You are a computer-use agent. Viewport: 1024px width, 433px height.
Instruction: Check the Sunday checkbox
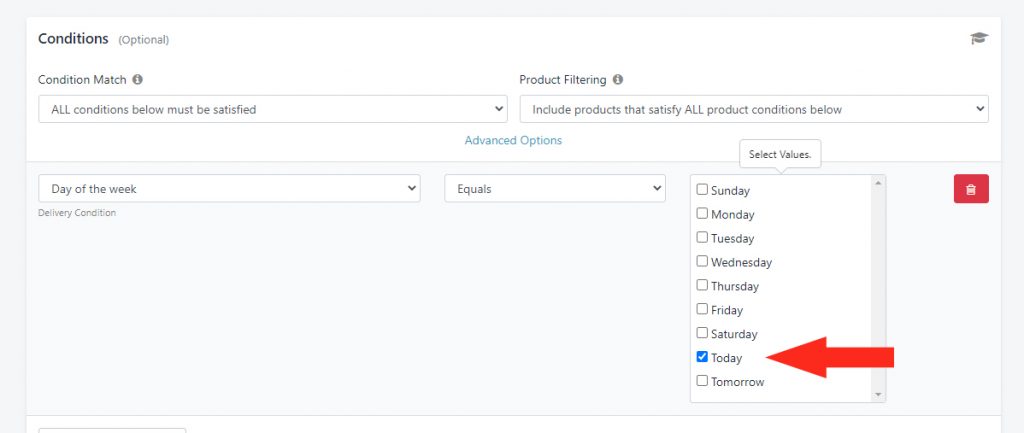(702, 189)
